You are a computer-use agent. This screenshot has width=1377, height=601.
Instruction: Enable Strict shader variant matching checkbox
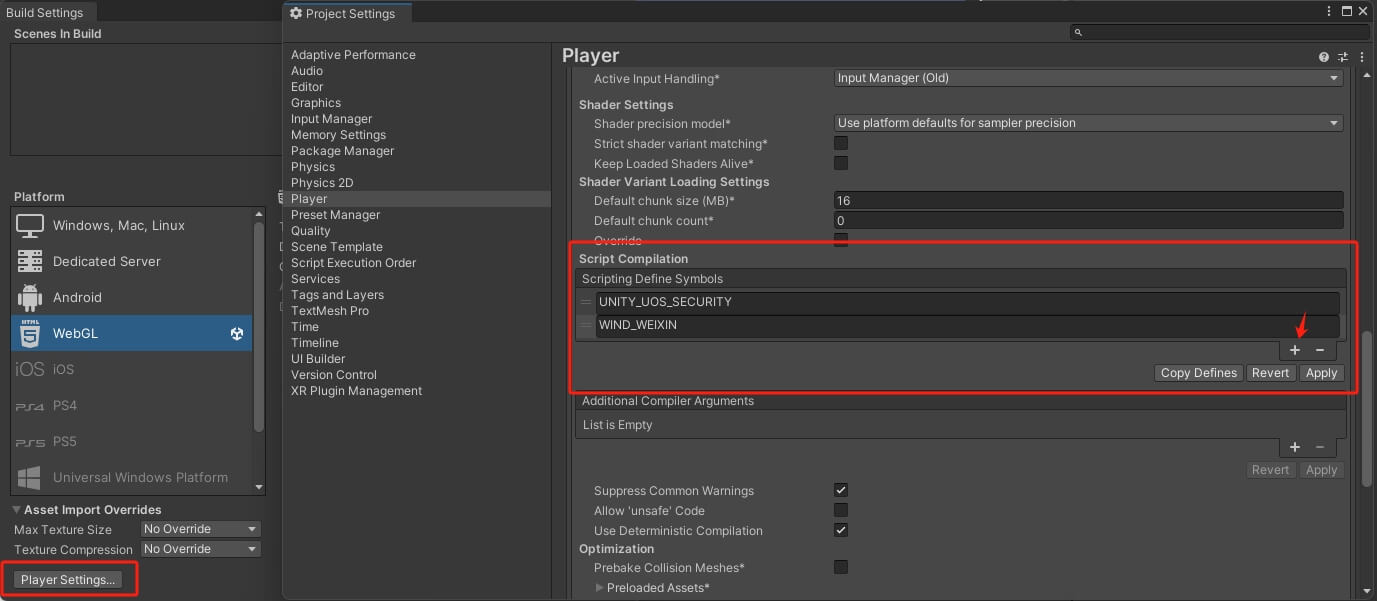841,144
